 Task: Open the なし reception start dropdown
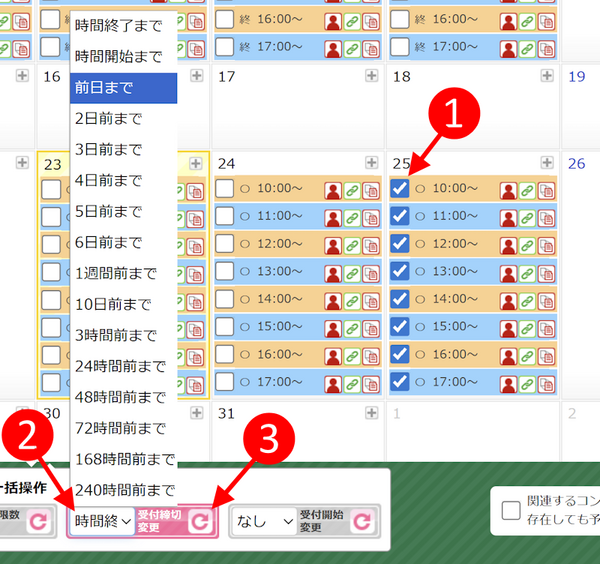[262, 521]
